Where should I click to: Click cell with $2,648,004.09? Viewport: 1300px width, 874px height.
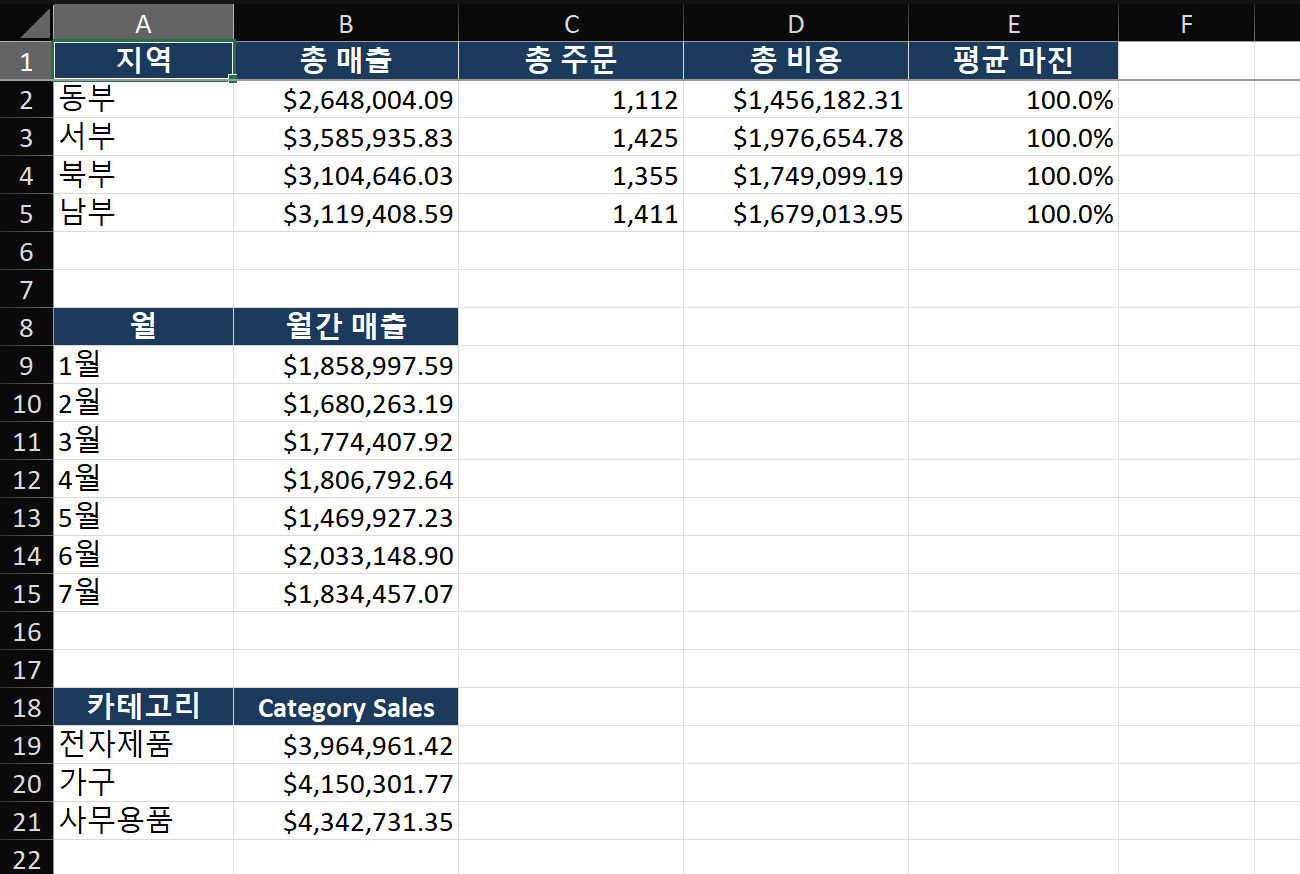[346, 99]
